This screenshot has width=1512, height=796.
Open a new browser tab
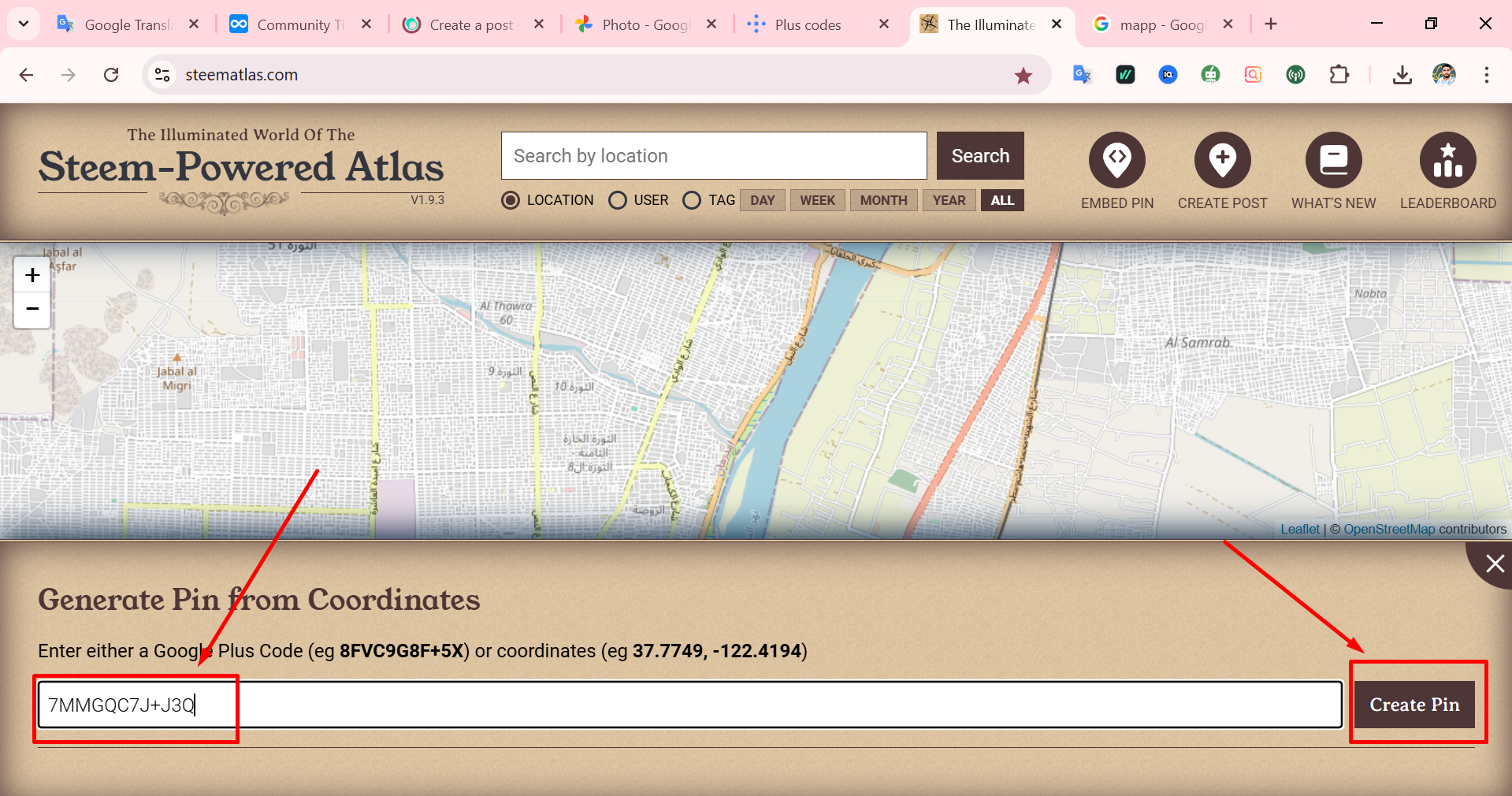point(1271,24)
